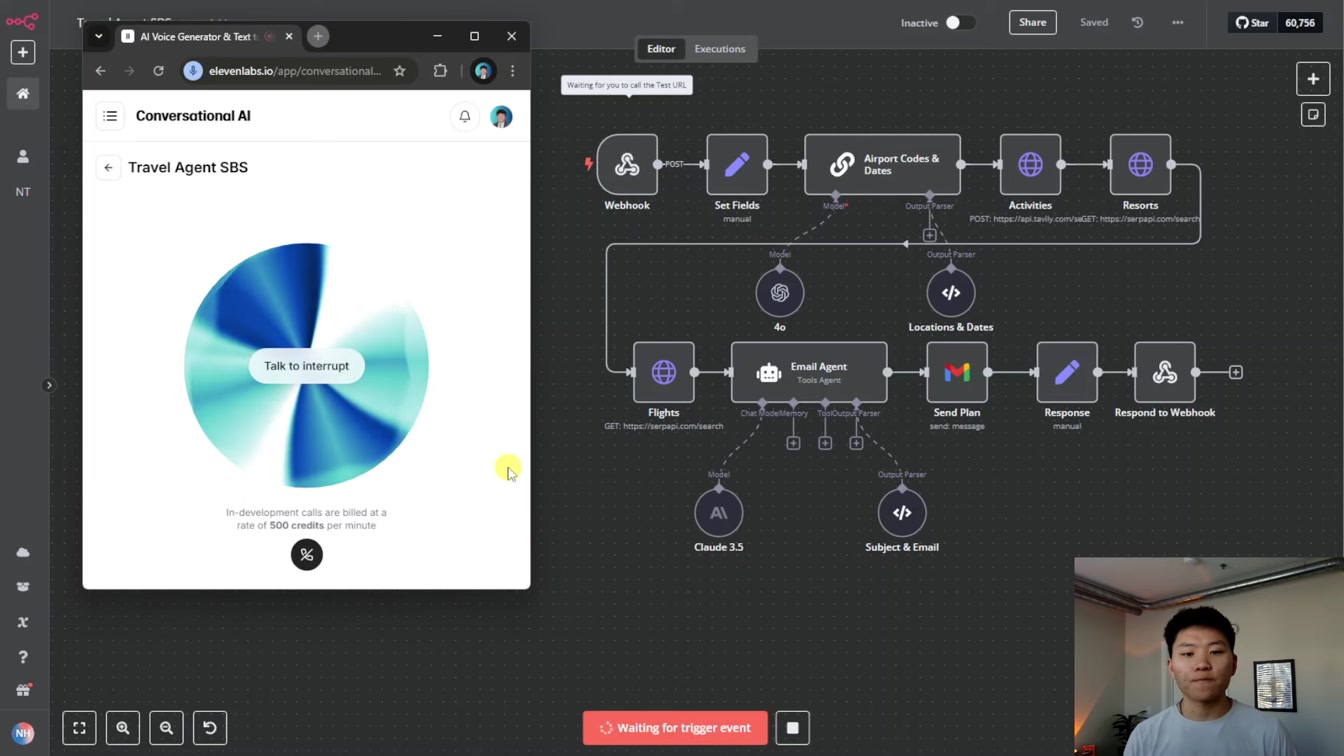This screenshot has width=1344, height=756.
Task: Open what's new gift icon
Action: click(23, 691)
